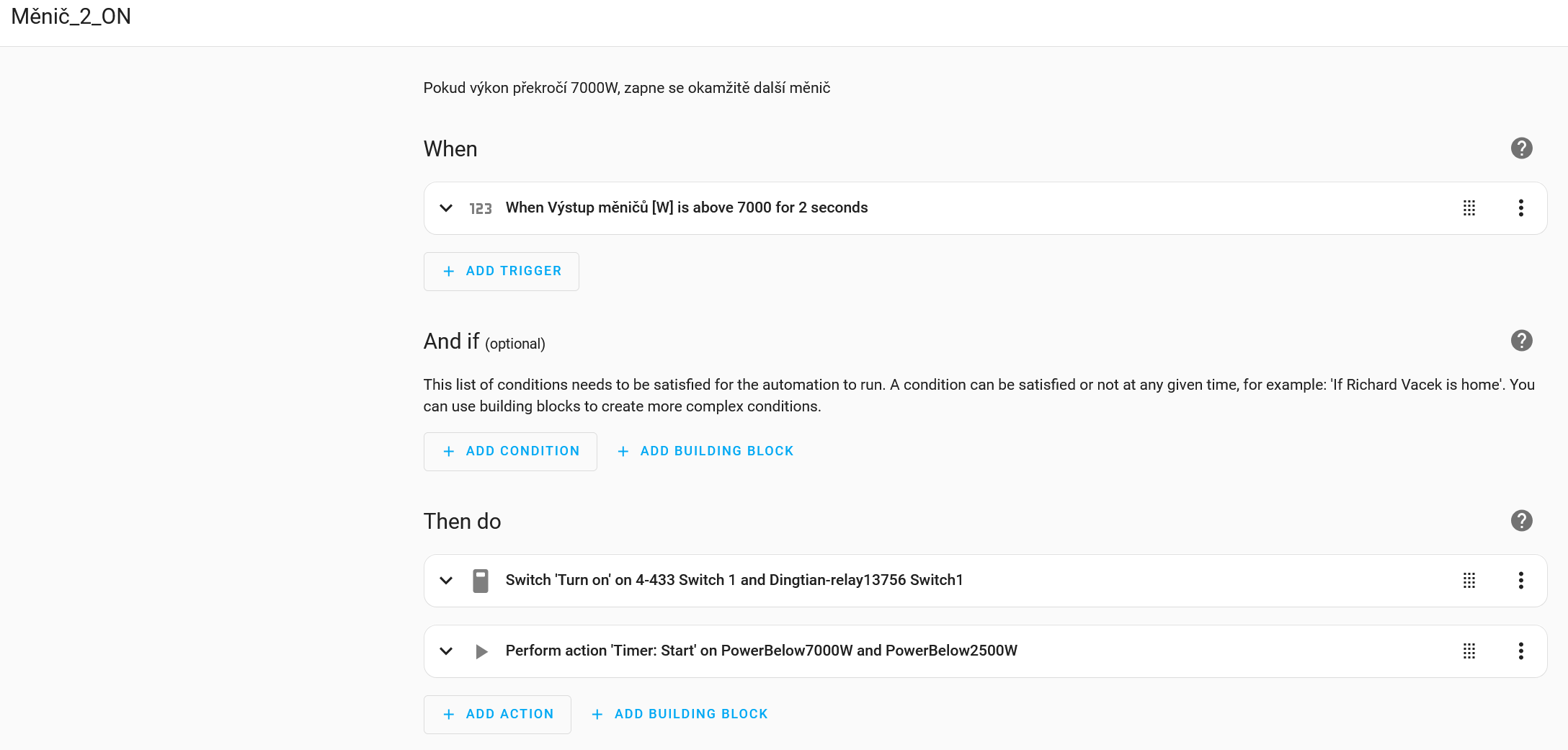Image resolution: width=1568 pixels, height=750 pixels.
Task: Open help for the Then do section
Action: click(x=1521, y=521)
